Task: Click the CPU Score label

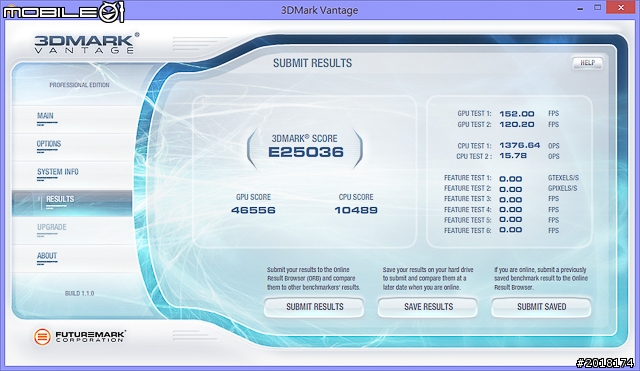Action: [x=356, y=197]
